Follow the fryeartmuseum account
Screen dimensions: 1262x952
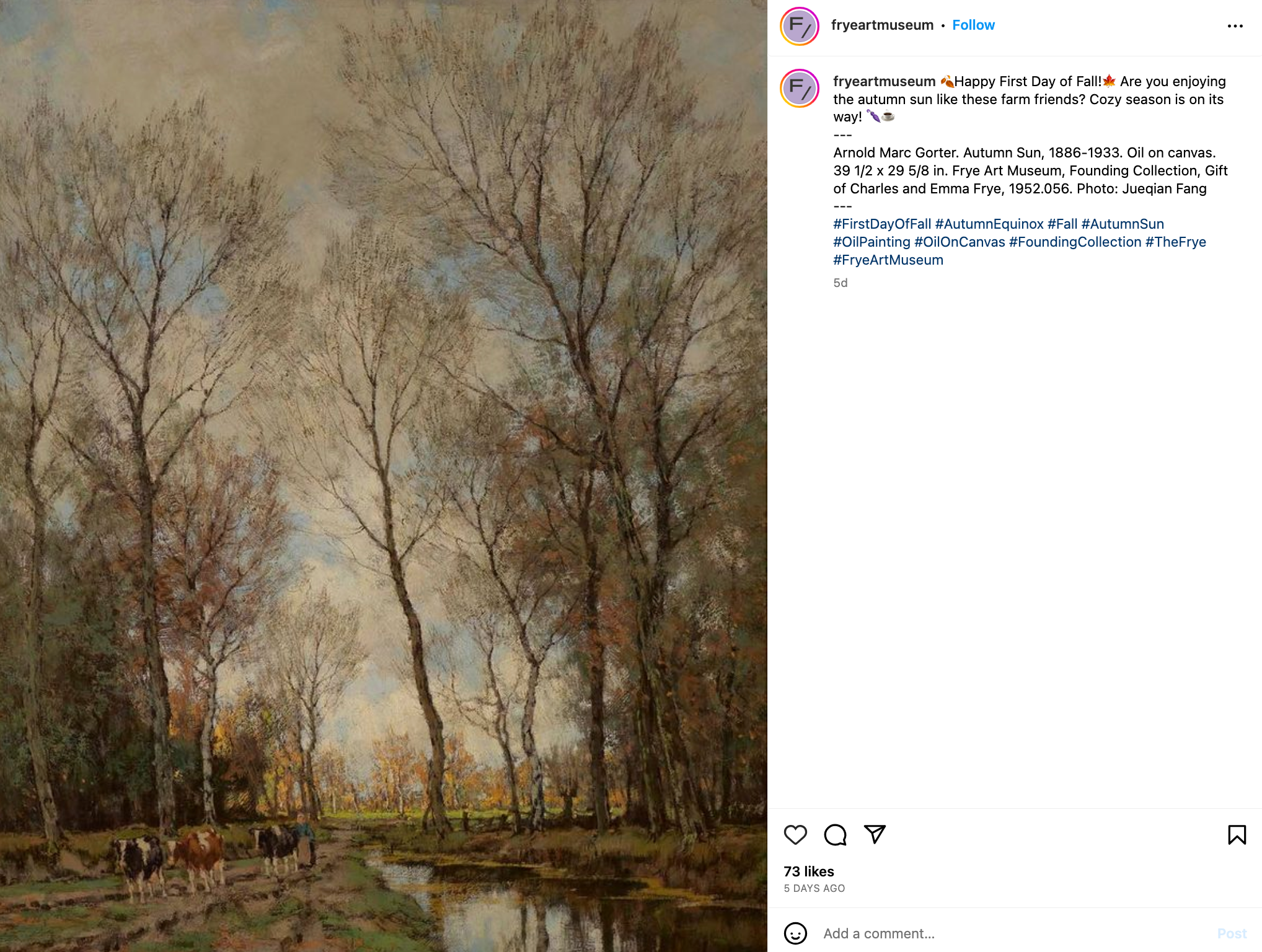tap(973, 25)
